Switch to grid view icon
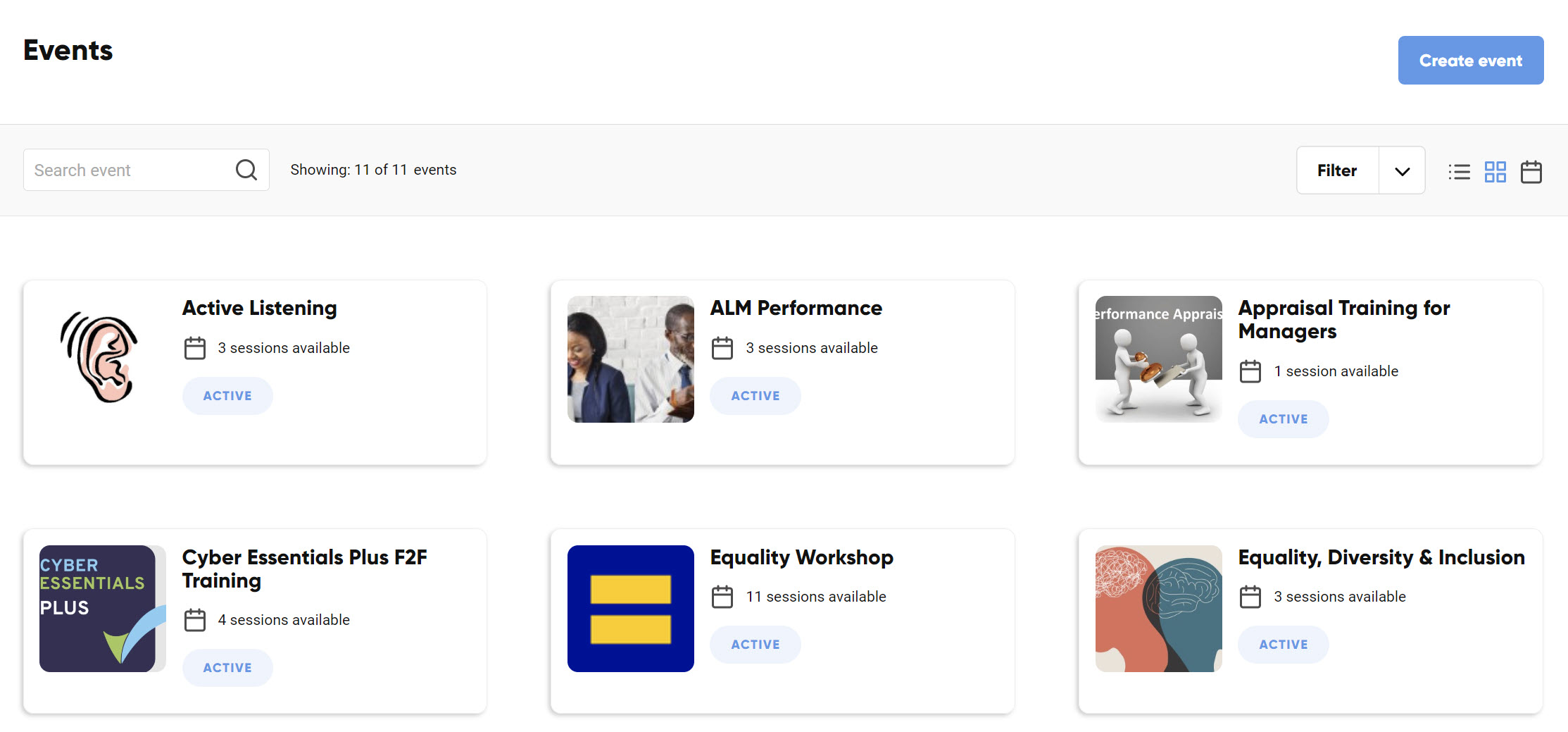The height and width of the screenshot is (732, 1568). click(x=1495, y=171)
